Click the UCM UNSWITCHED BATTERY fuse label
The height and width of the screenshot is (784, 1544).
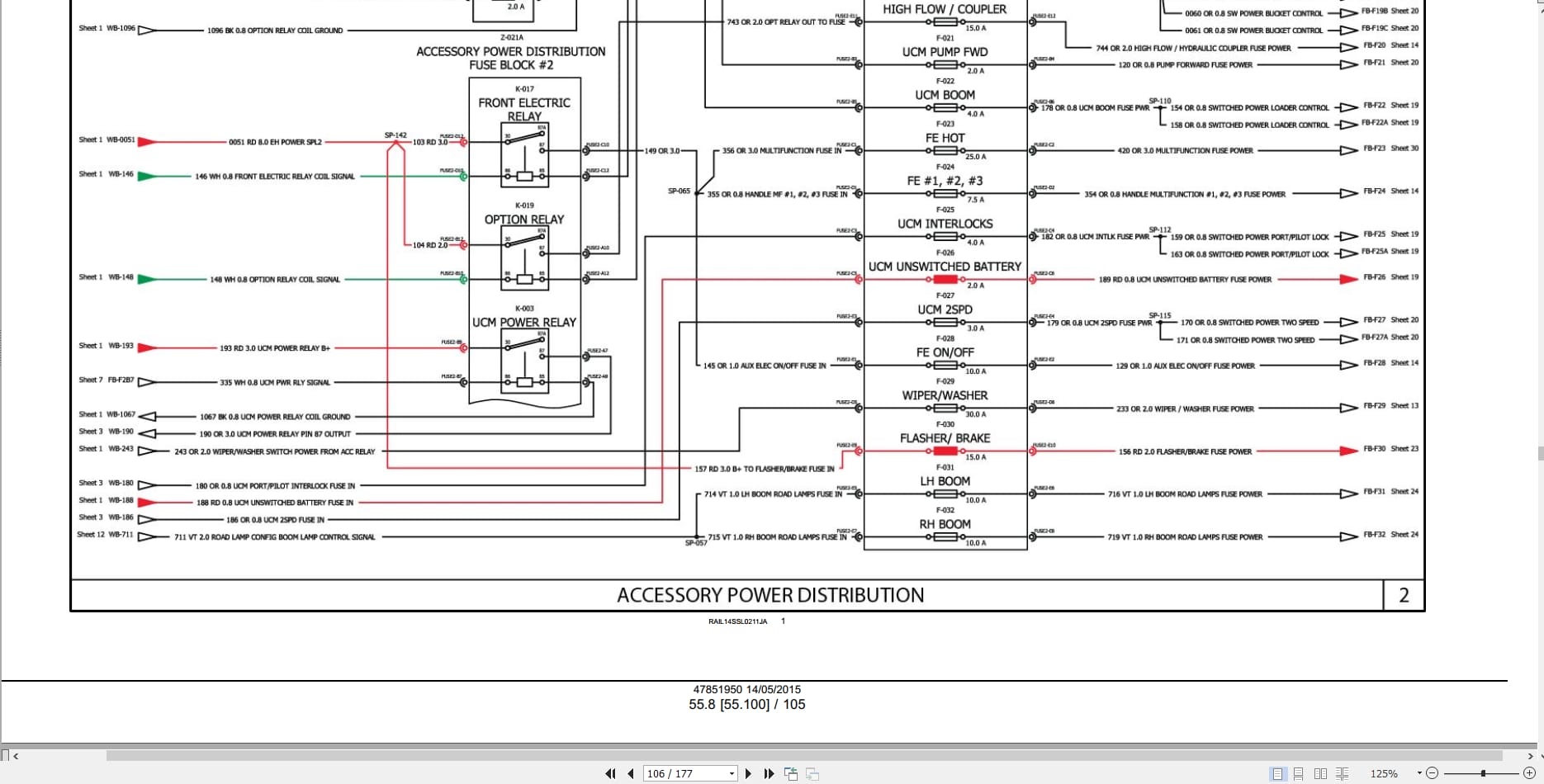click(945, 267)
